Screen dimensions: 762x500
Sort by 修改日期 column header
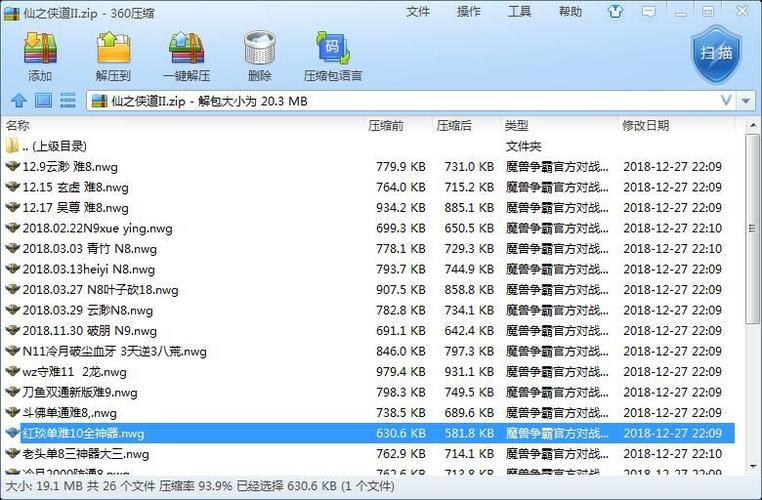[x=645, y=125]
